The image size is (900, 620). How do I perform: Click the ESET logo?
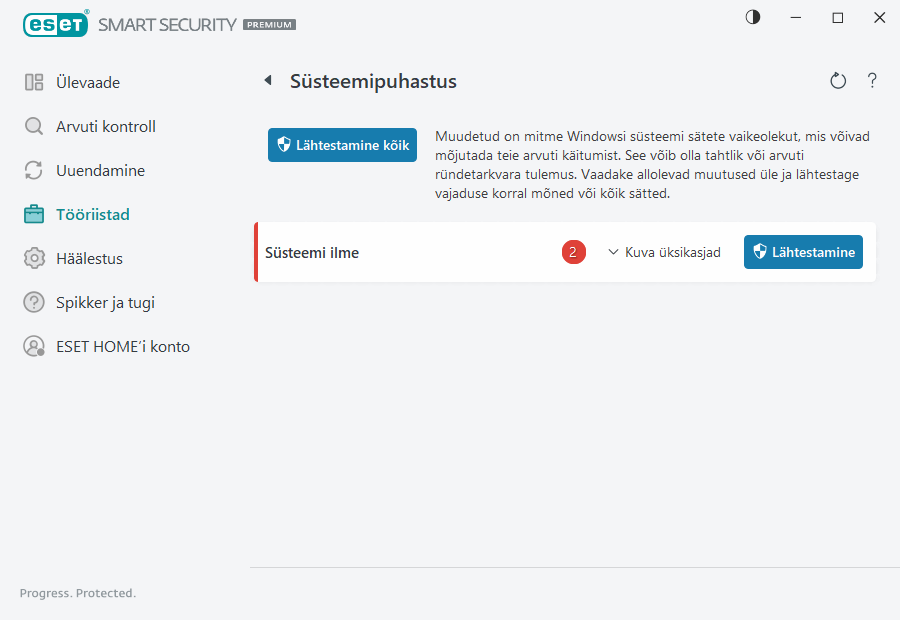coord(56,24)
